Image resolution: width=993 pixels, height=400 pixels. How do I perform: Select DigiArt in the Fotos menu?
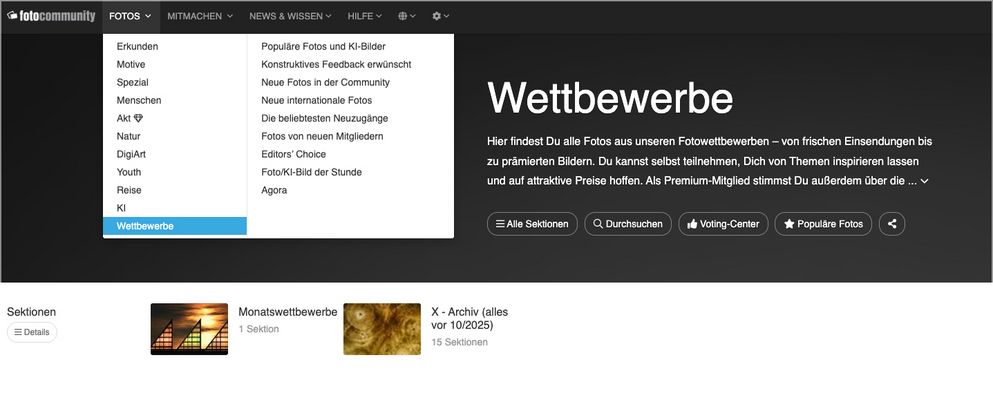pyautogui.click(x=175, y=154)
